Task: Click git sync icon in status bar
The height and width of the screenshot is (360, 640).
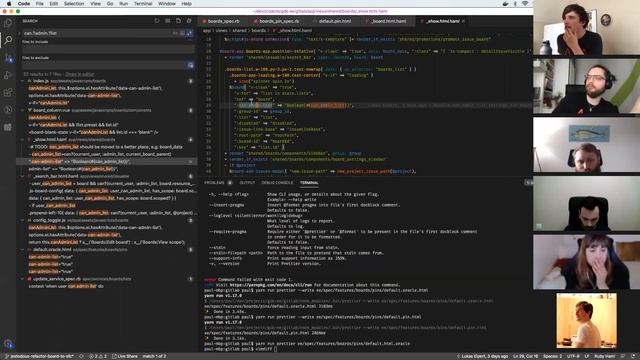Action: click(81, 356)
